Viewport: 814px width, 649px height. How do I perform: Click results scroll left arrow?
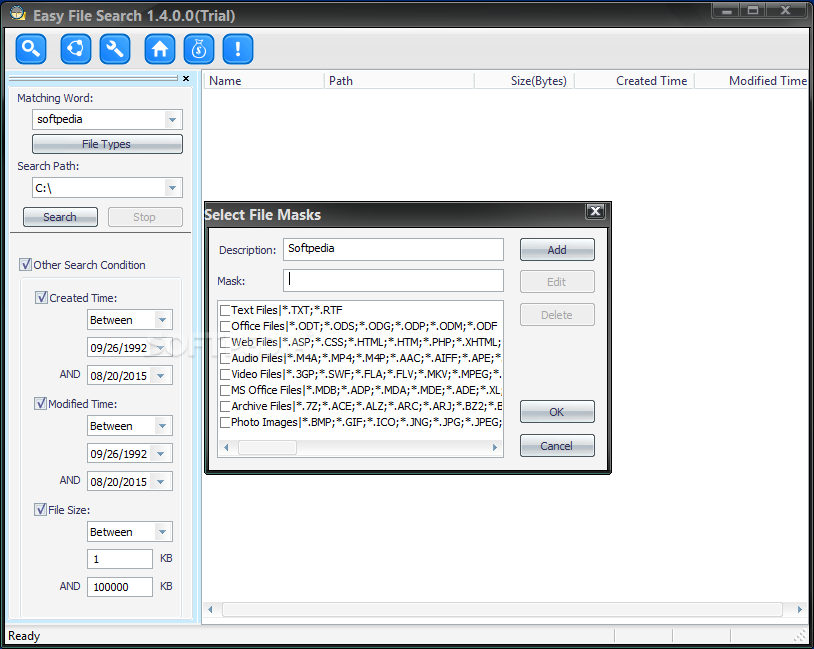click(x=210, y=610)
